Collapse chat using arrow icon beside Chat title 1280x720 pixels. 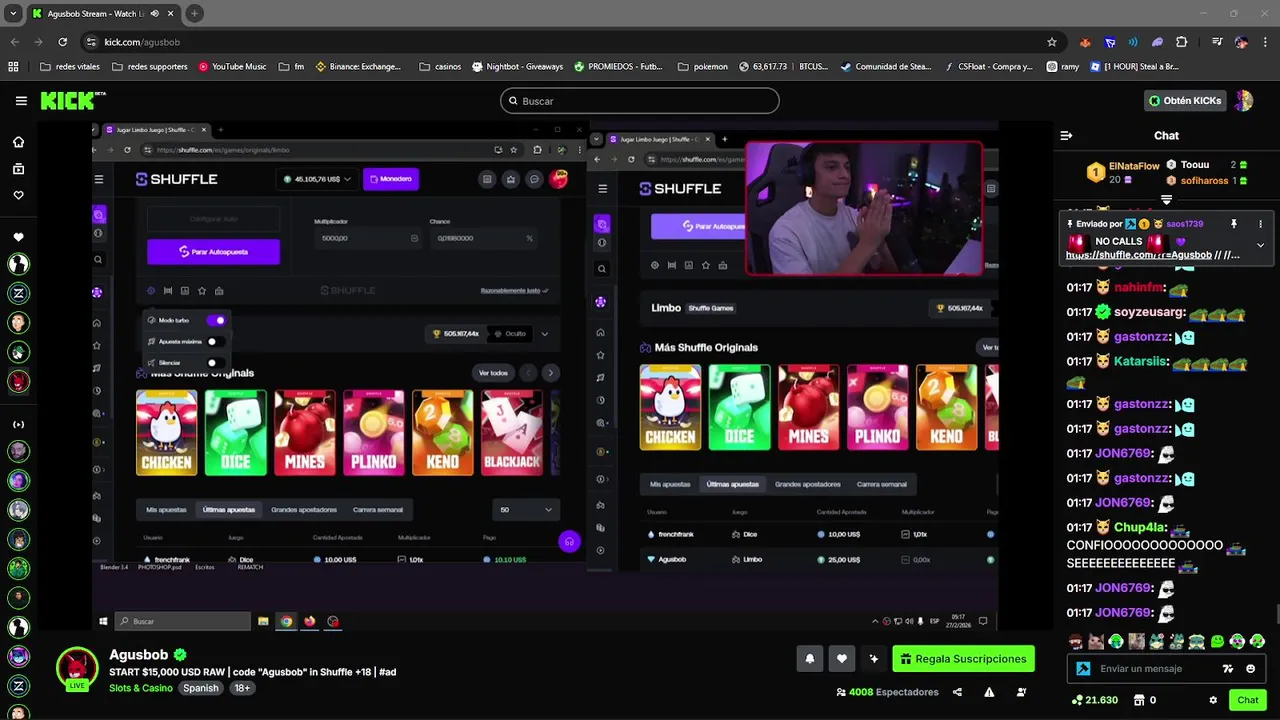click(1066, 136)
